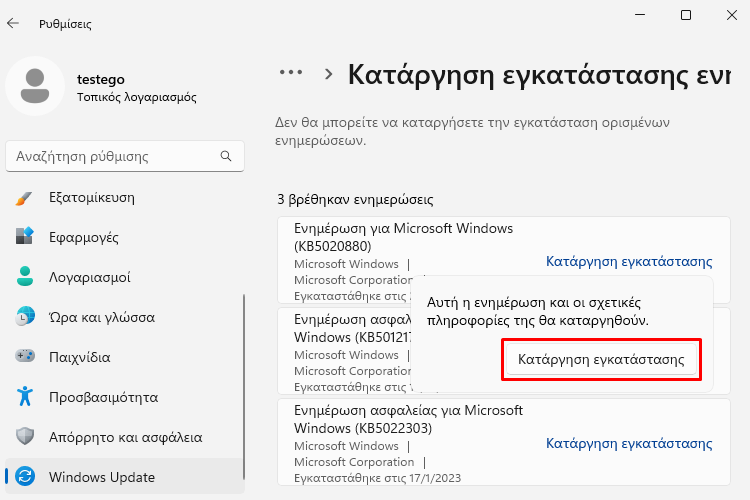The width and height of the screenshot is (750, 500).
Task: Click the 3 βρέθηκαν ενημερώσεις text
Action: [355, 200]
